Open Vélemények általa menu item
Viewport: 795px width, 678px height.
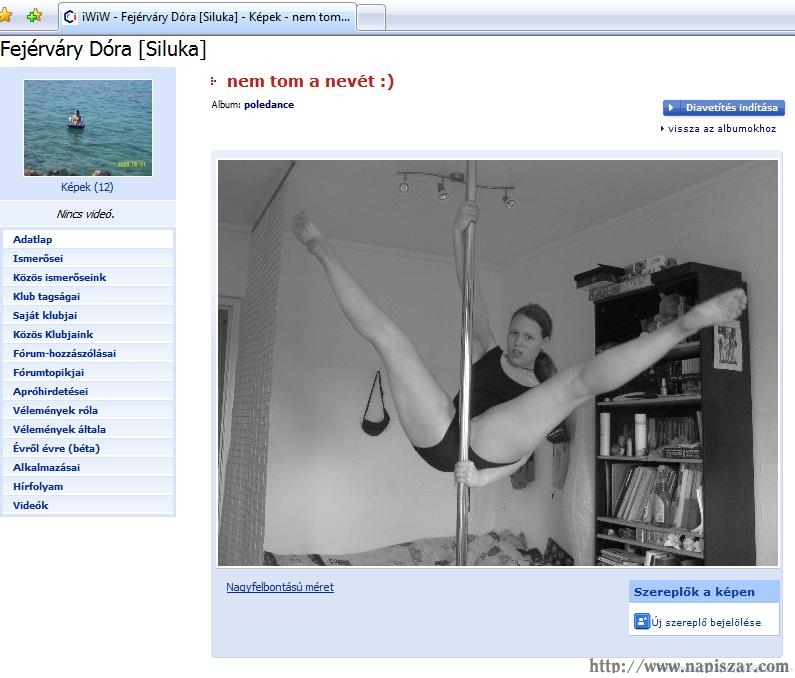pos(88,430)
